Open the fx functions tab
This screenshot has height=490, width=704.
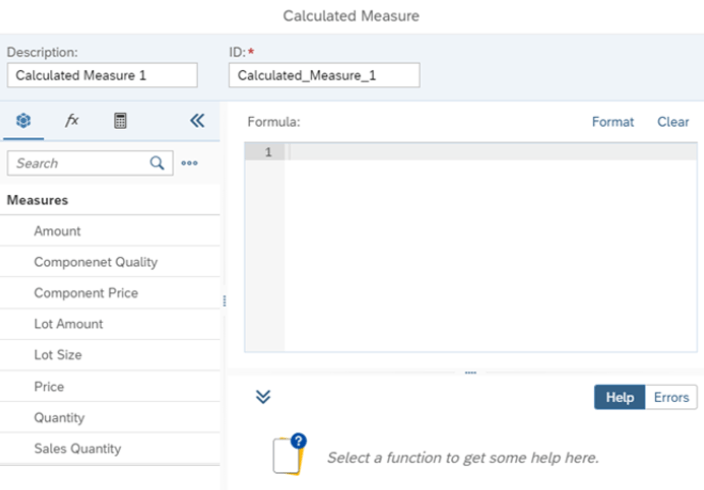click(72, 121)
